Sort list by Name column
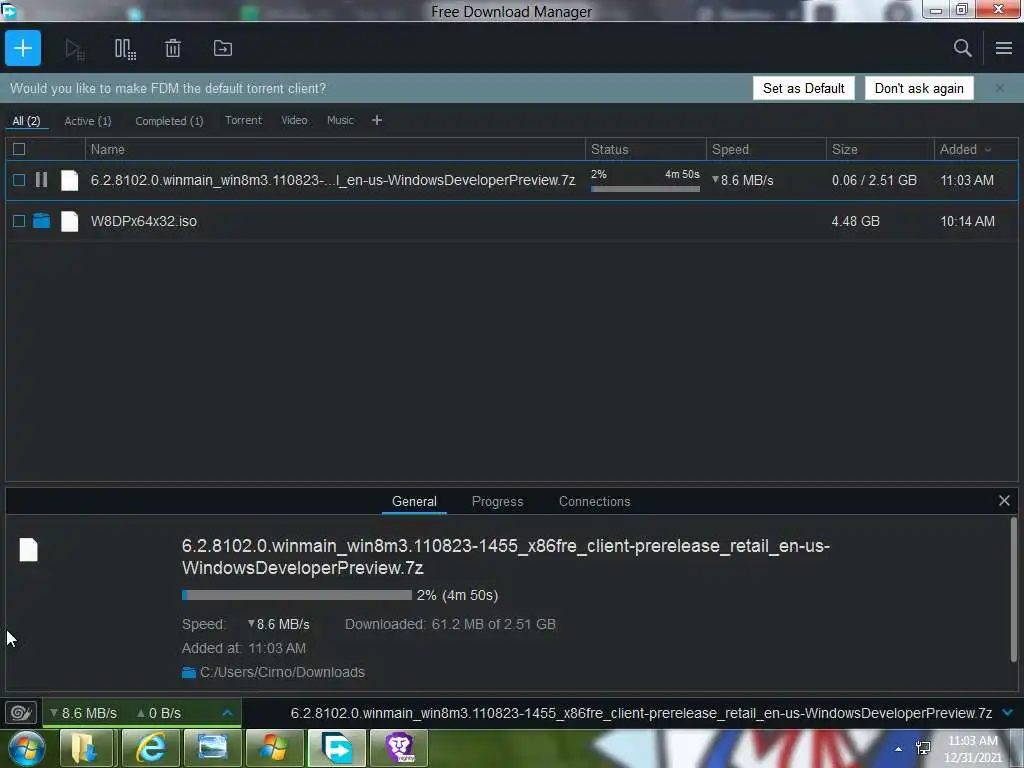The width and height of the screenshot is (1024, 768). [x=335, y=150]
